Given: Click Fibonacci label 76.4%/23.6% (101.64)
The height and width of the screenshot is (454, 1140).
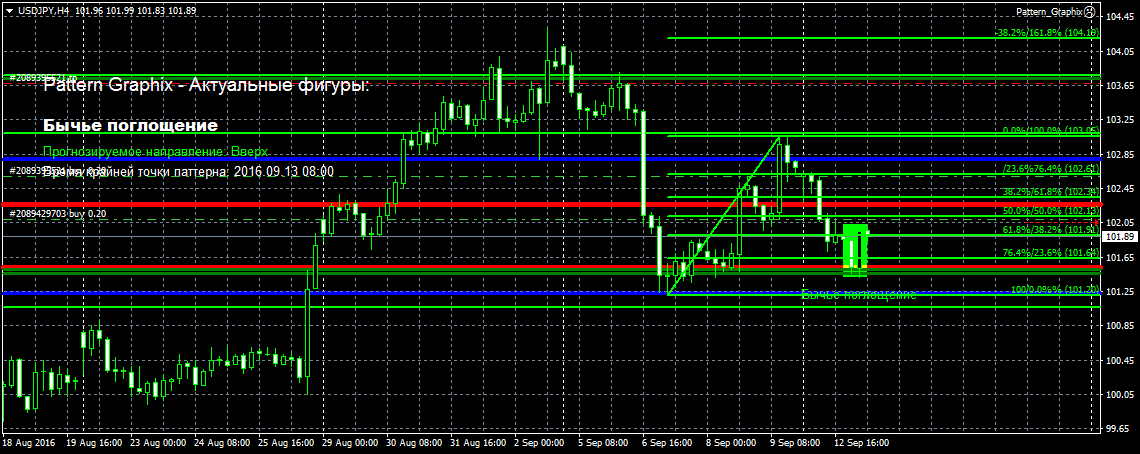Looking at the screenshot, I should (x=1050, y=252).
